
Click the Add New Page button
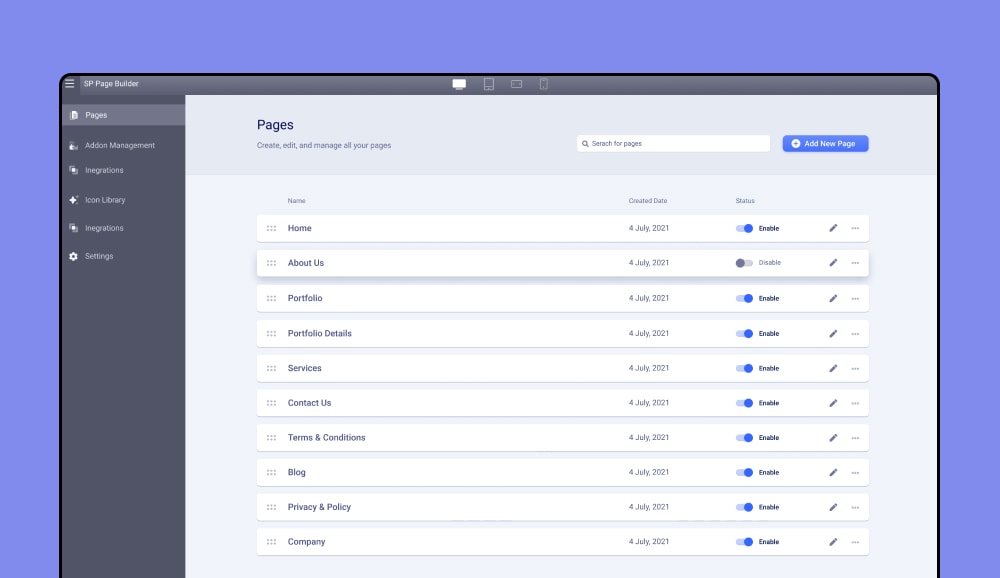[825, 144]
